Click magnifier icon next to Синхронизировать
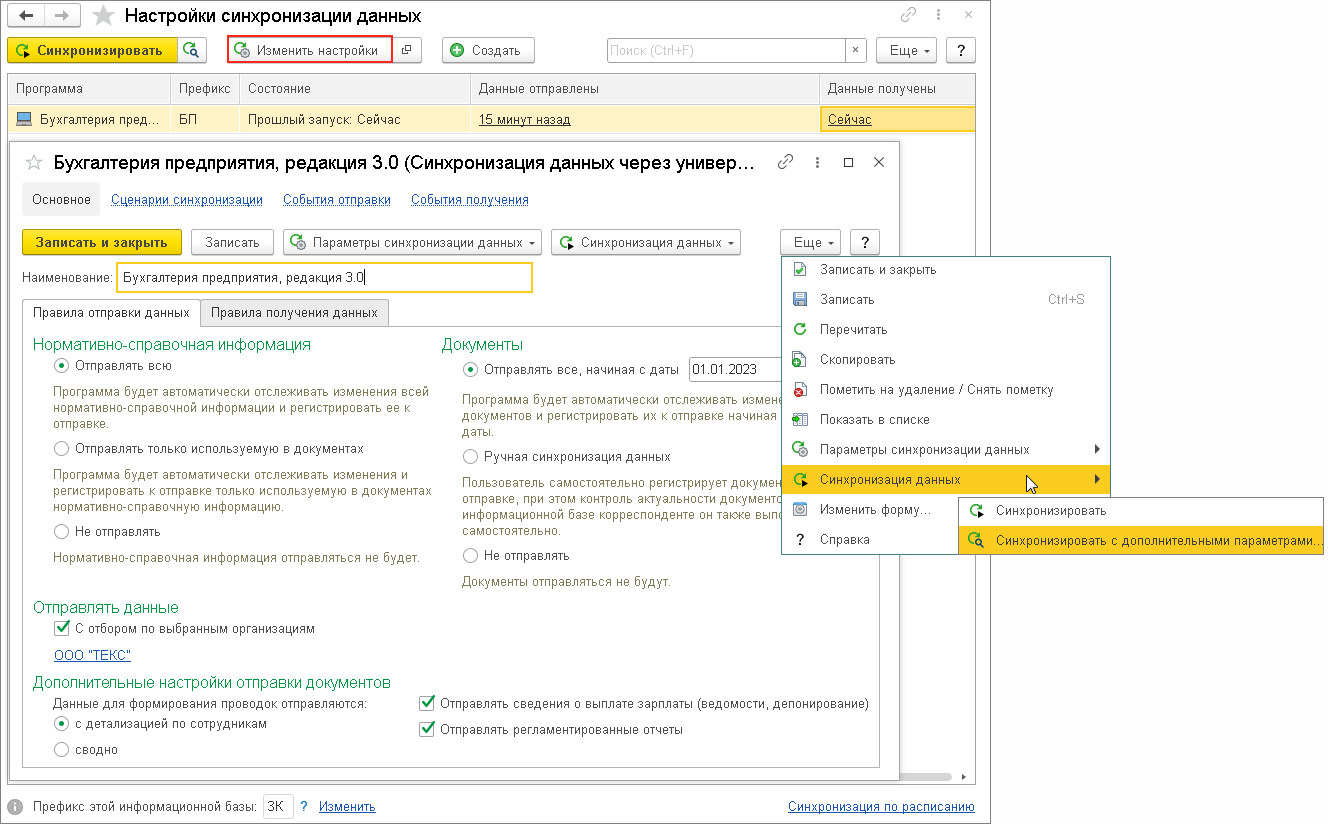1328x824 pixels. tap(192, 50)
